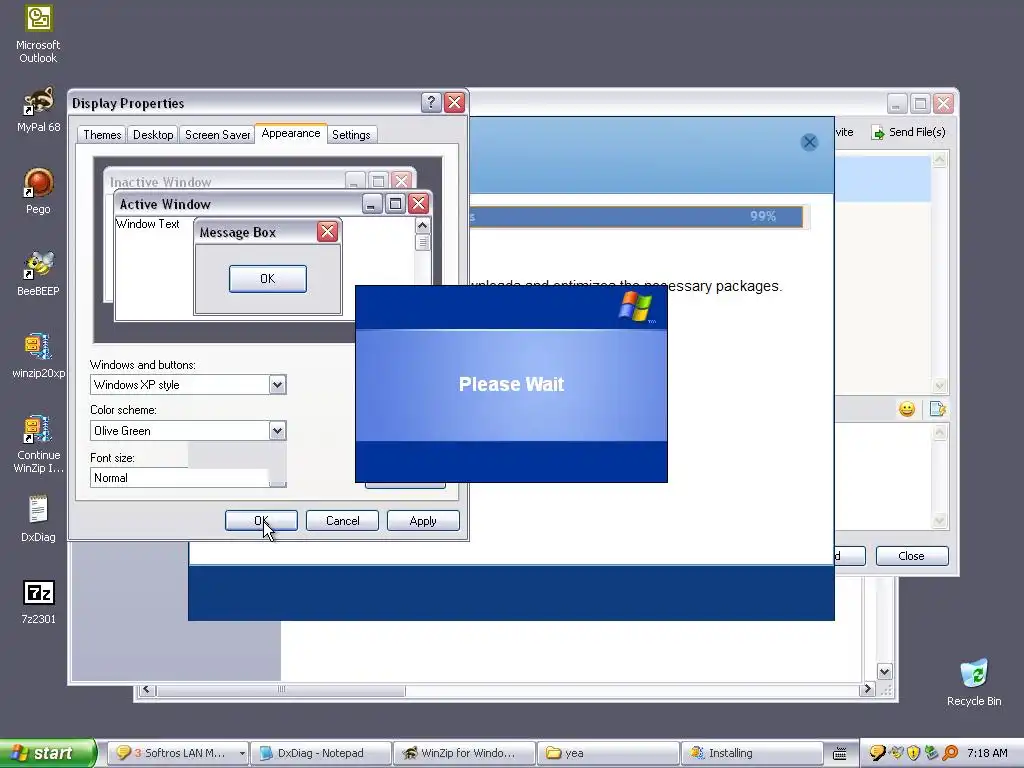Click the system clock showing 7:18 AM
The width and height of the screenshot is (1024, 768).
pos(987,753)
